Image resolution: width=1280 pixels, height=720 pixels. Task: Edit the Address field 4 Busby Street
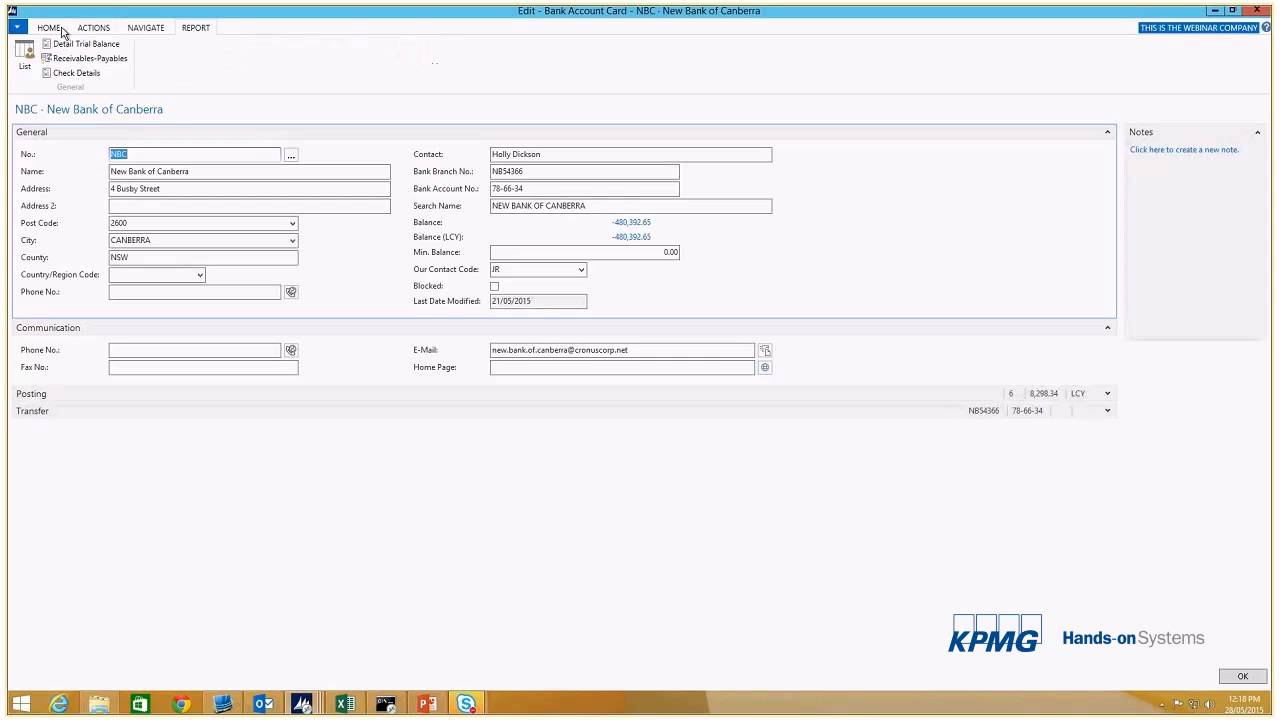(x=250, y=189)
